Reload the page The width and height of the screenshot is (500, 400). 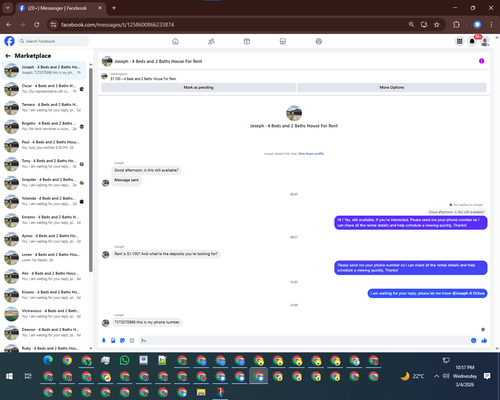[37, 25]
